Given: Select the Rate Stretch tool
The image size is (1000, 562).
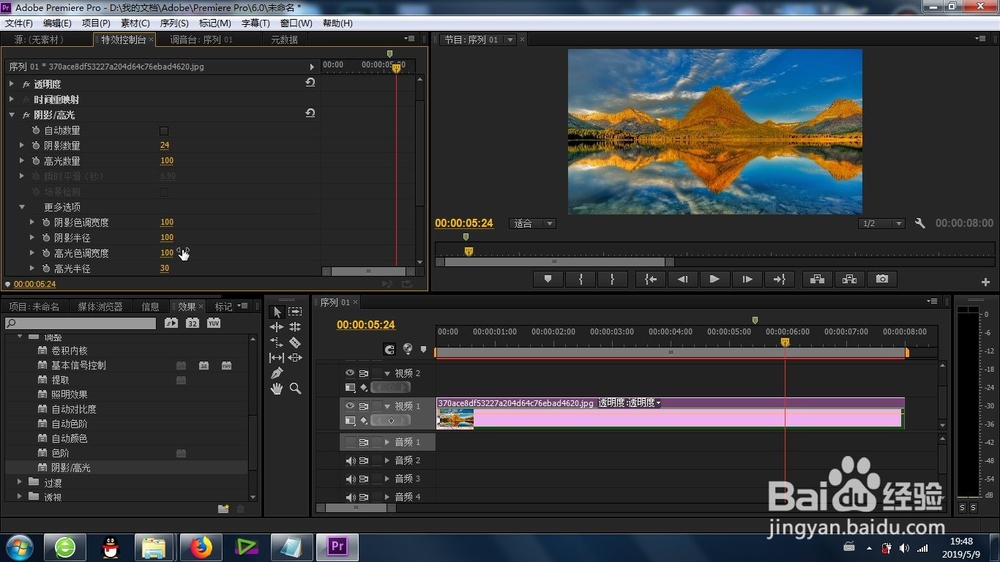Looking at the screenshot, I should (x=276, y=343).
